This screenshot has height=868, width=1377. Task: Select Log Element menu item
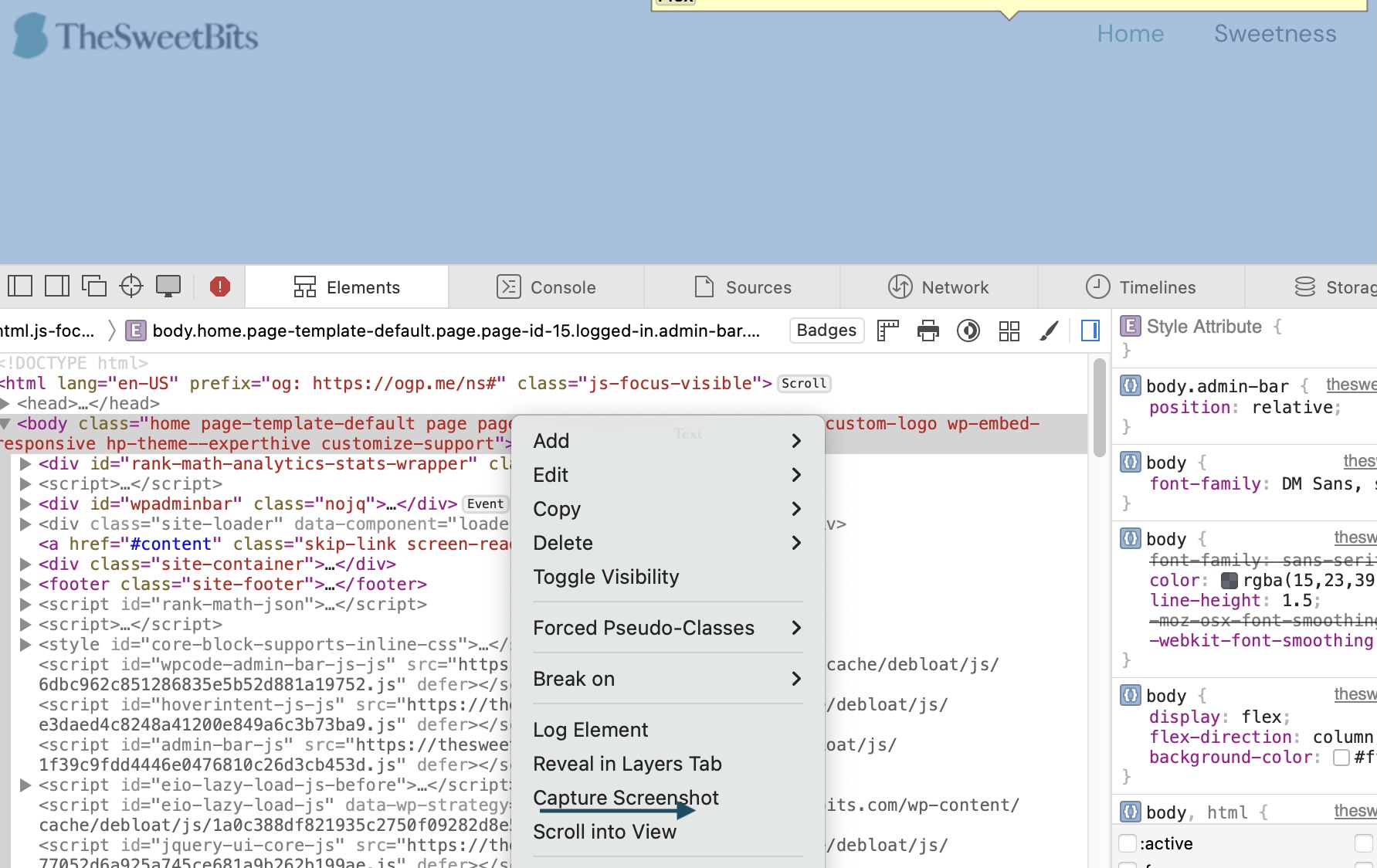click(668, 730)
